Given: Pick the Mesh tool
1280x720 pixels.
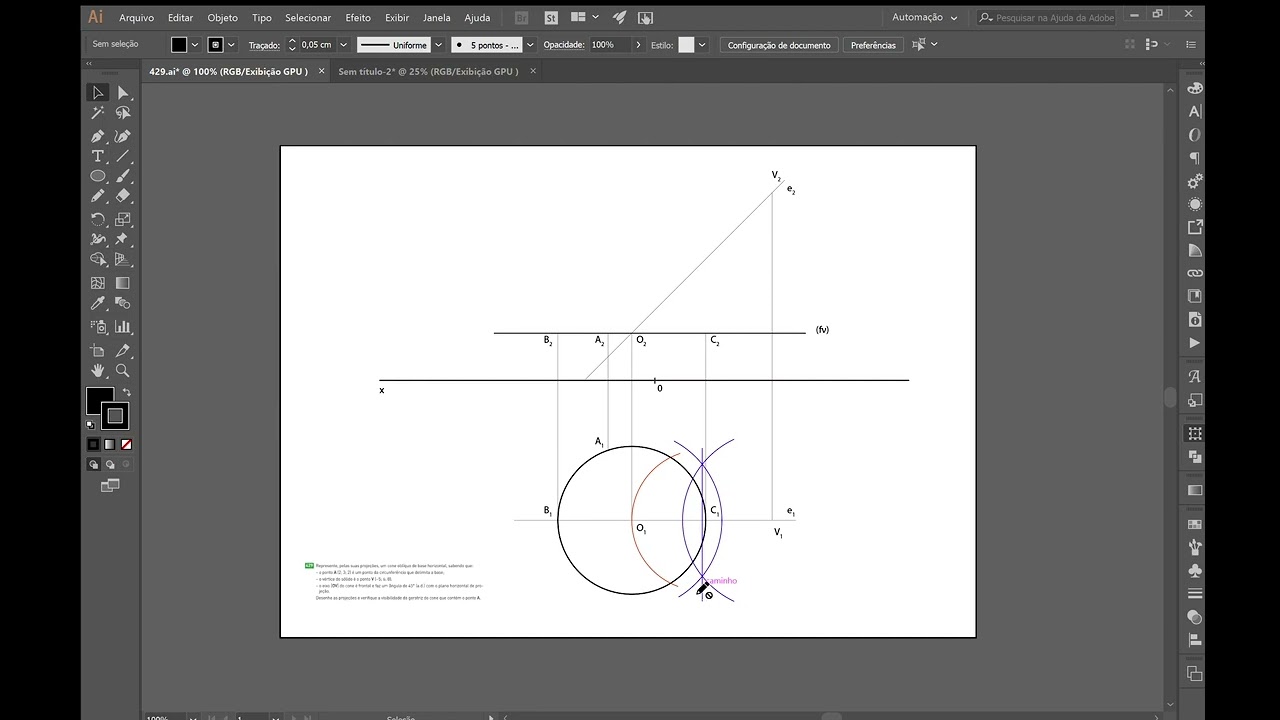Looking at the screenshot, I should coord(98,283).
